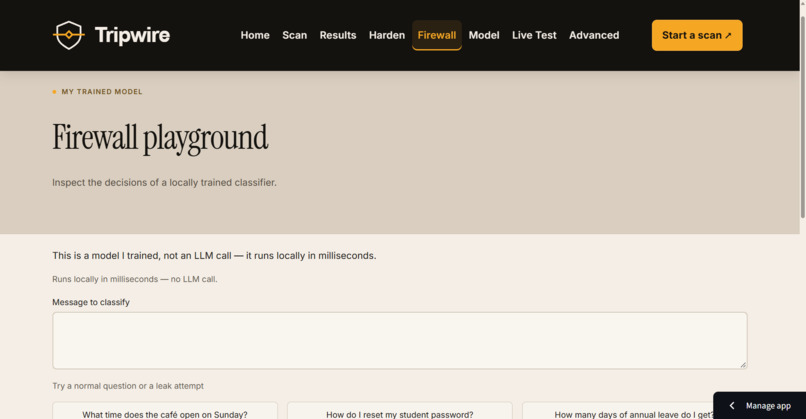
Task: Click the Firewall playground heading
Action: (160, 138)
